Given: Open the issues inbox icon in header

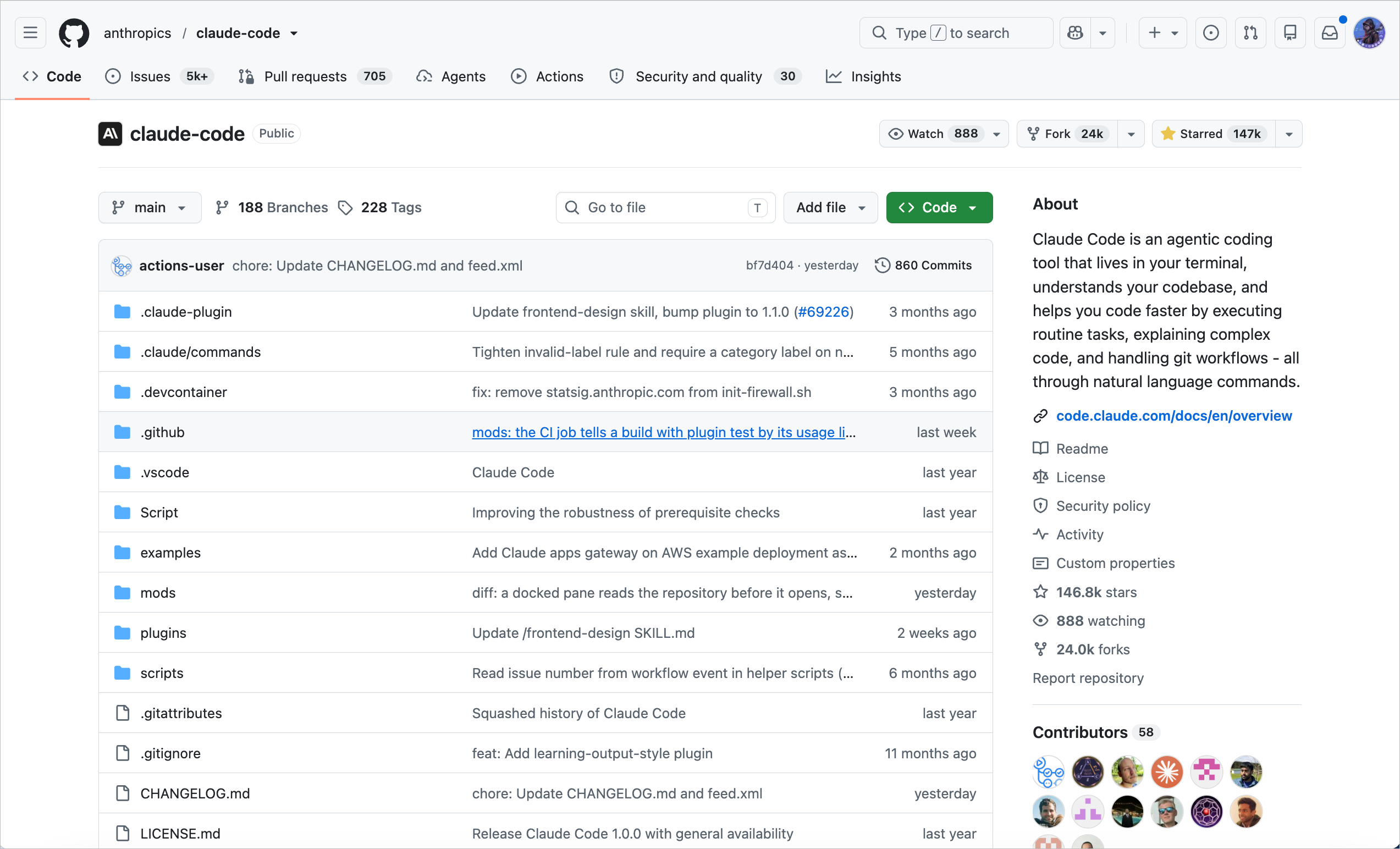Looking at the screenshot, I should 1211,33.
